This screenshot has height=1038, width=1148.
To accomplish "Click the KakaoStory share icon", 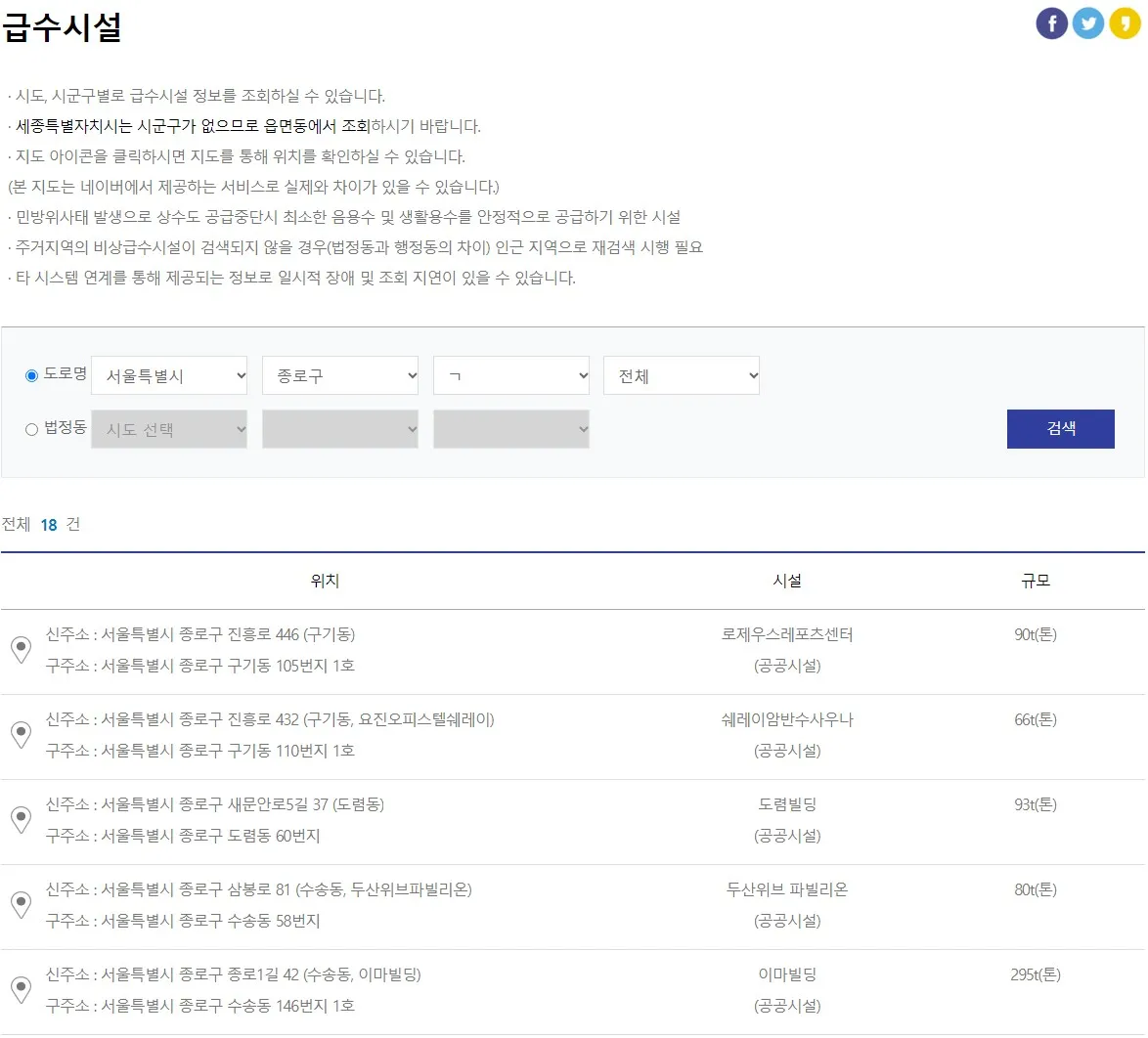I will (x=1124, y=22).
